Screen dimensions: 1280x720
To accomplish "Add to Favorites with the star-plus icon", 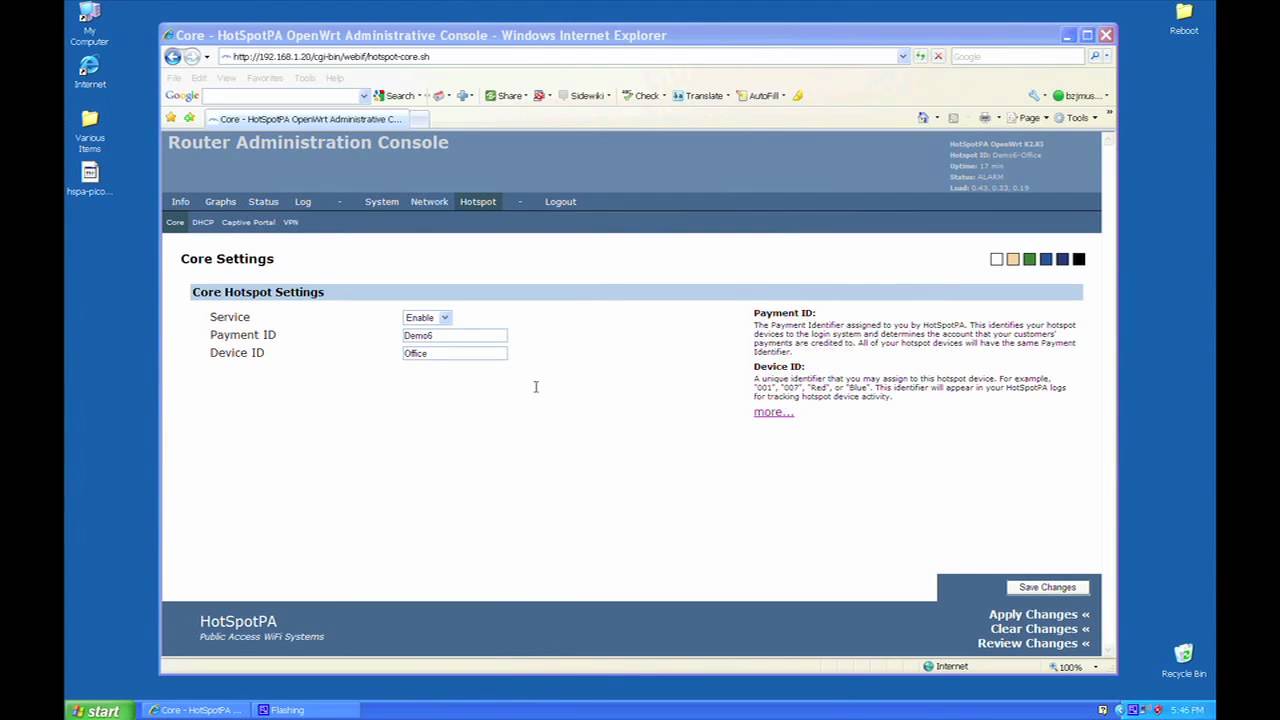I will point(189,118).
